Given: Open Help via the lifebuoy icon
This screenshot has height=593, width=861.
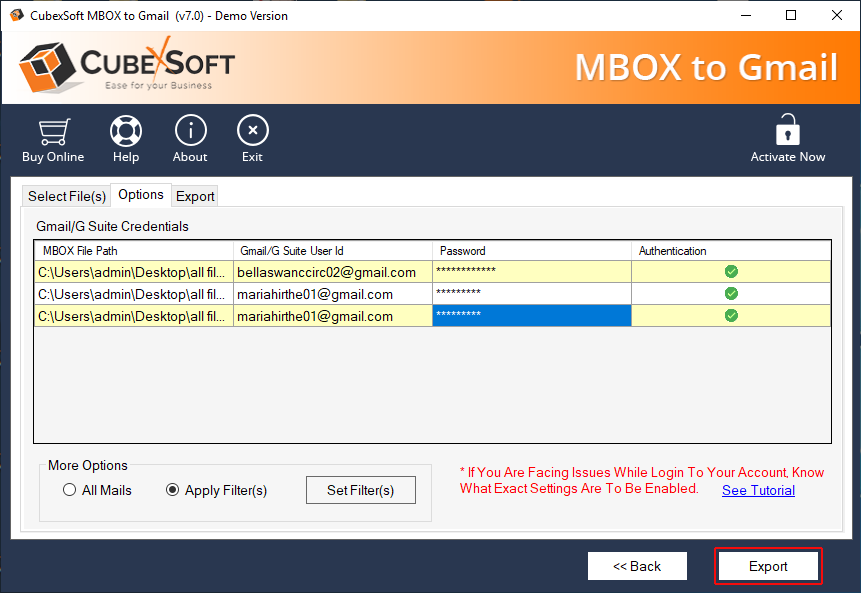Looking at the screenshot, I should tap(126, 132).
